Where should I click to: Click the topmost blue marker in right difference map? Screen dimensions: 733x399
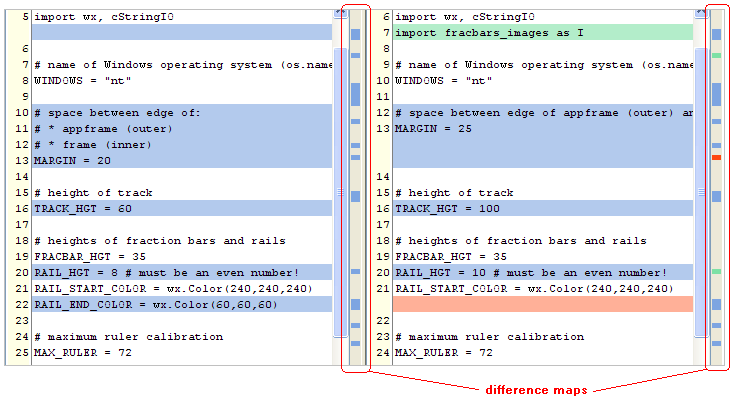tap(716, 34)
